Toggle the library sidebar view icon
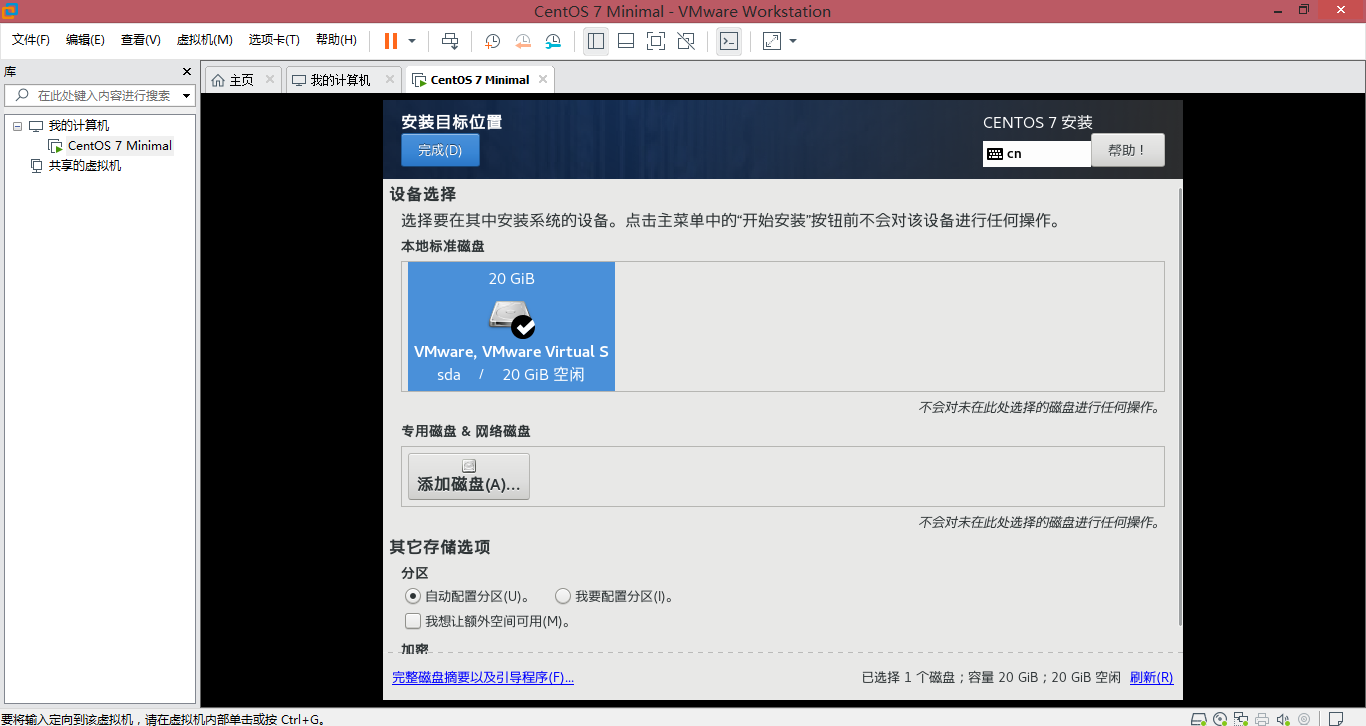Viewport: 1366px width, 726px height. click(596, 41)
